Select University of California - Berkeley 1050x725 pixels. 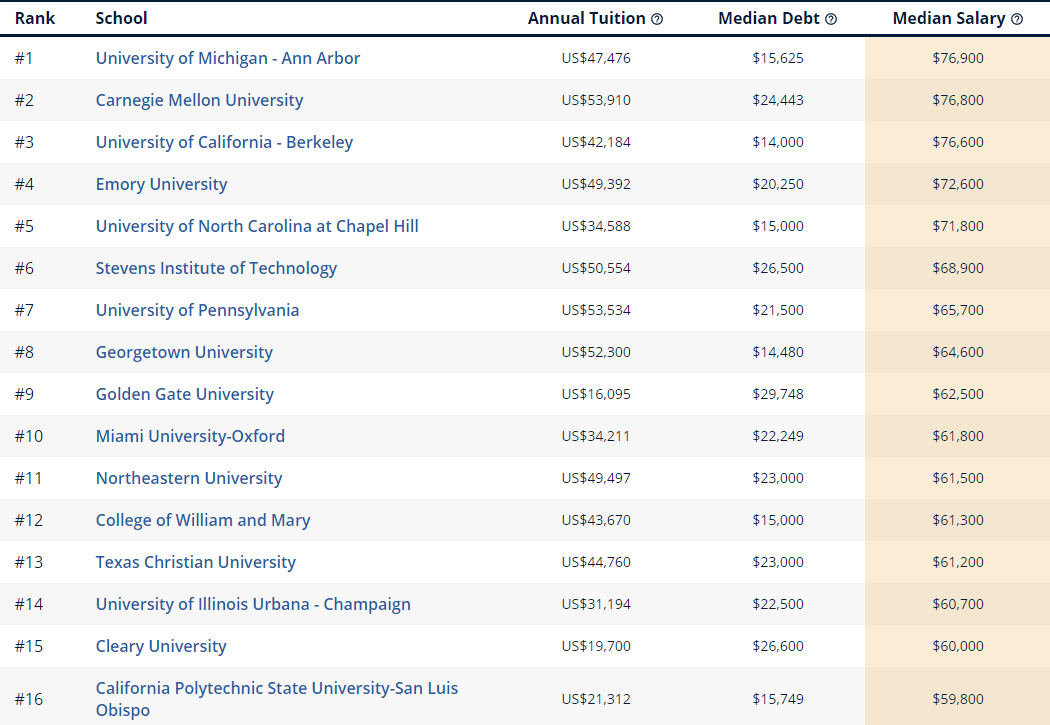(224, 142)
